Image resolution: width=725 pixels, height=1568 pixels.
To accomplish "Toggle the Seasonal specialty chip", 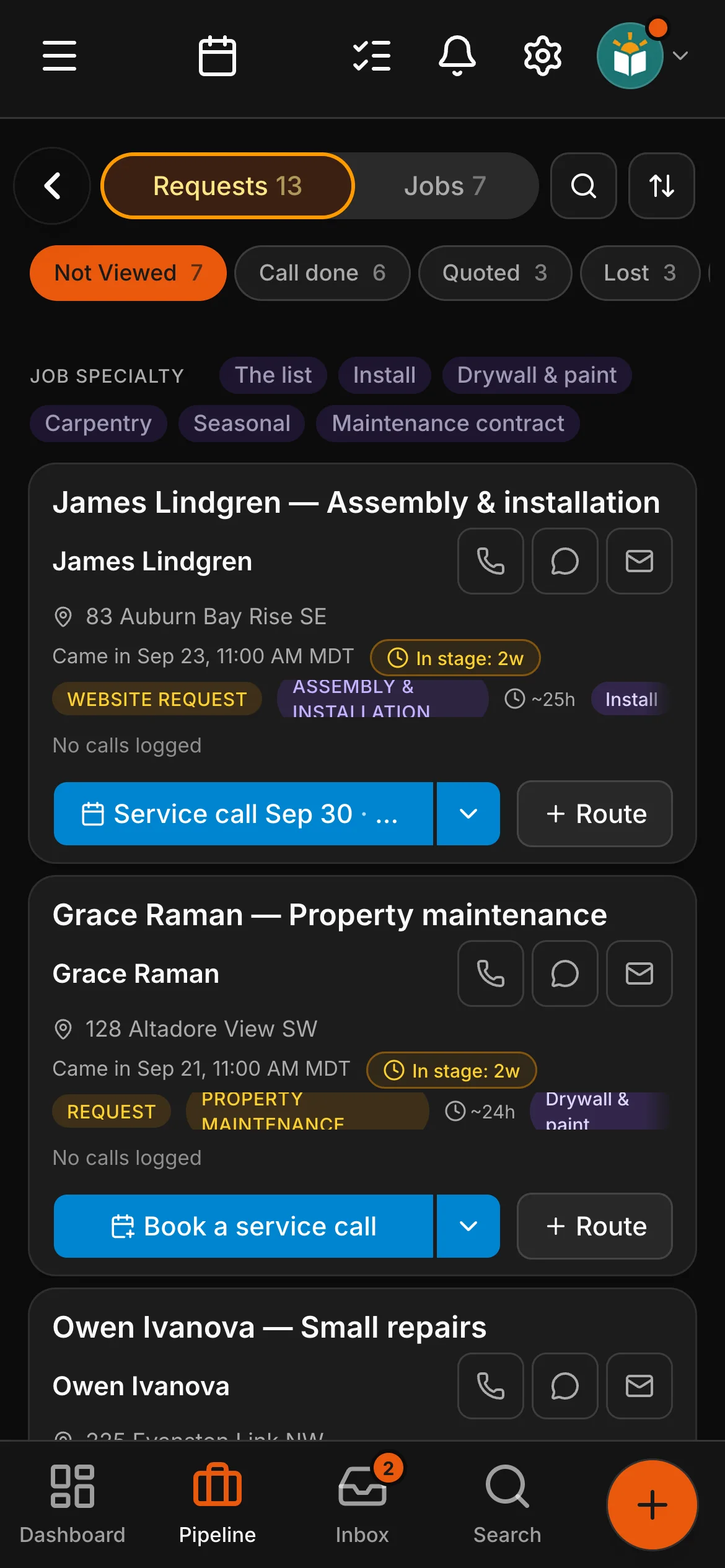I will (x=242, y=424).
